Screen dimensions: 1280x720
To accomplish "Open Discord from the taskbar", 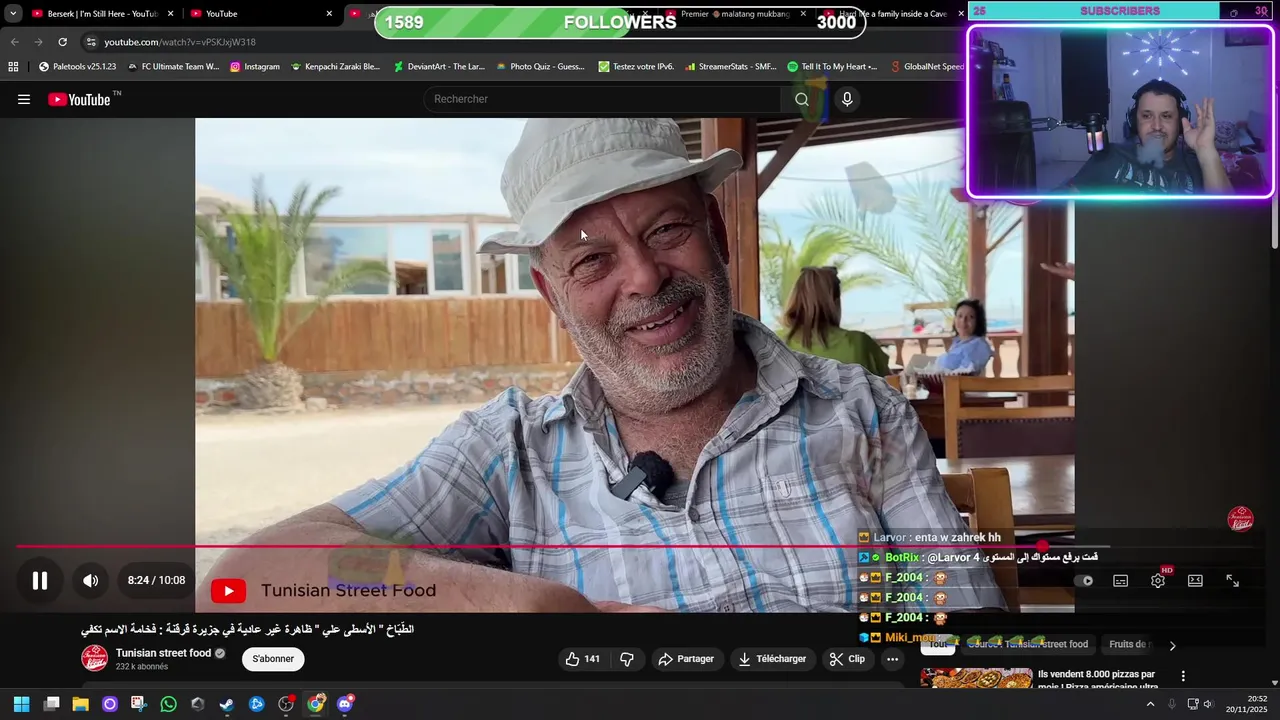I will (345, 704).
